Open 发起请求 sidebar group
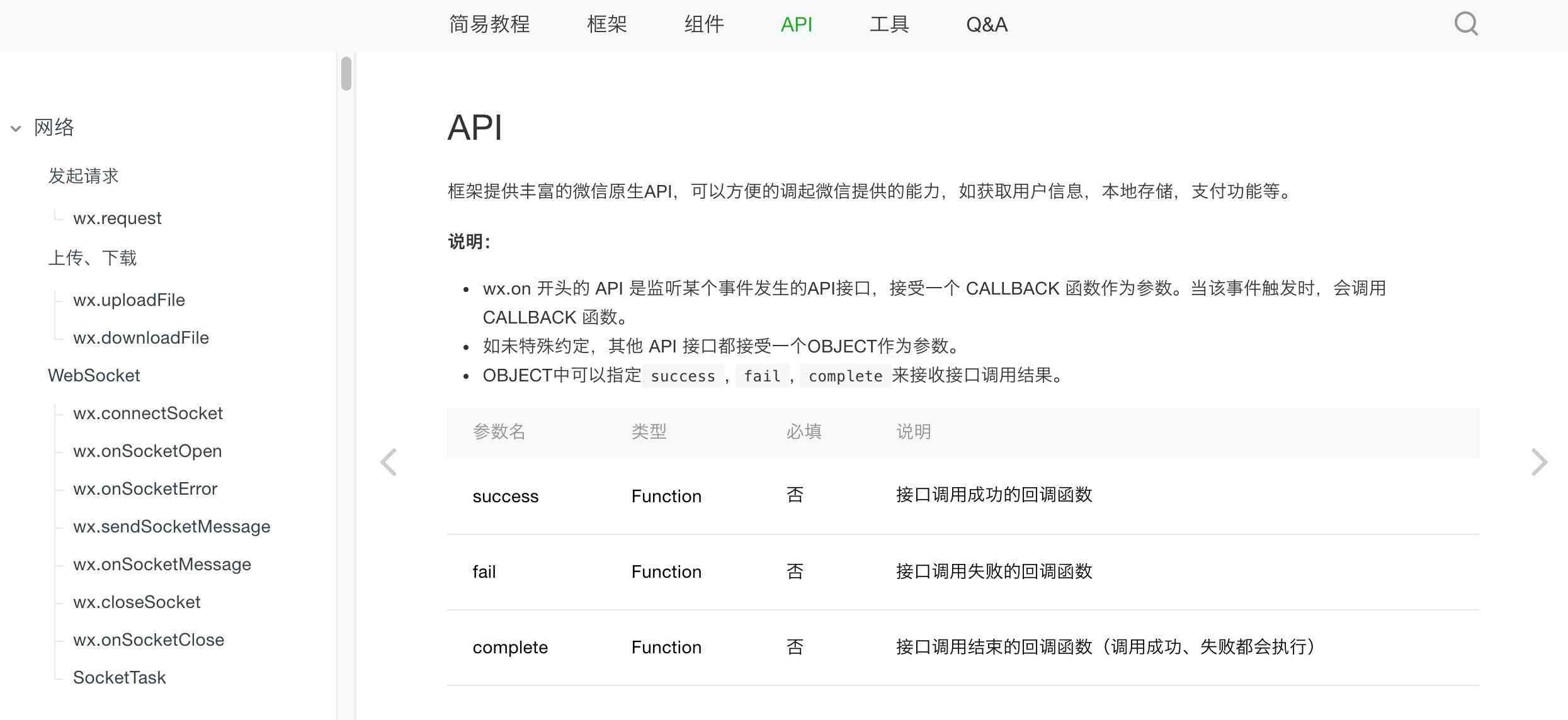This screenshot has height=720, width=1568. 83,176
